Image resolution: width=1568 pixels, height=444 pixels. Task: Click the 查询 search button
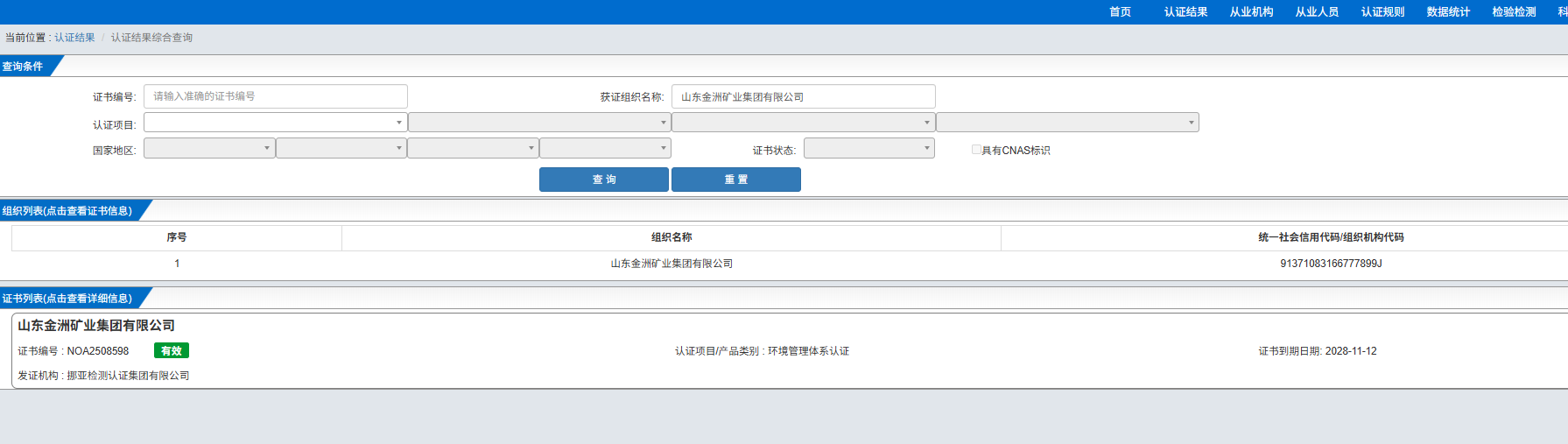pos(604,180)
